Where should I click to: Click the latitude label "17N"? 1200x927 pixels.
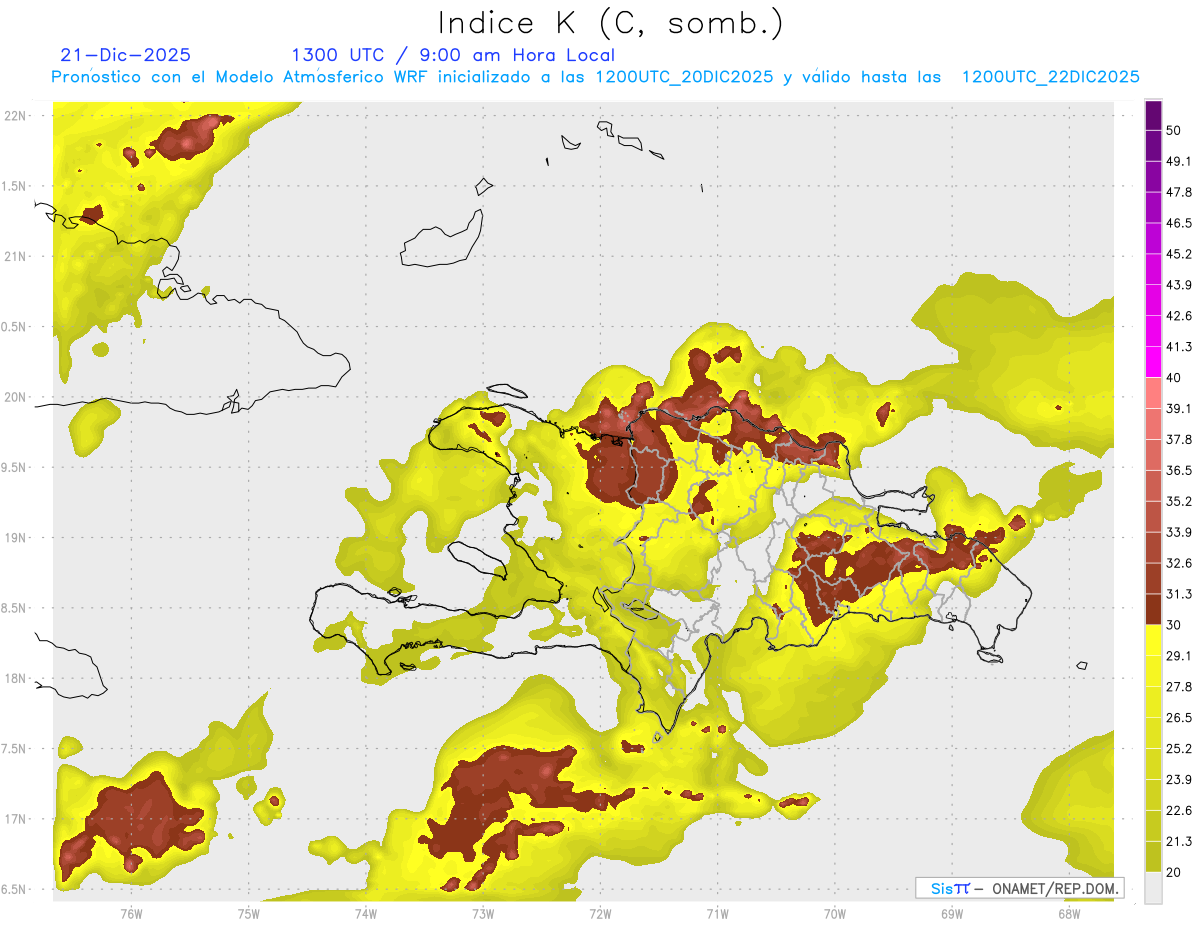coord(15,819)
